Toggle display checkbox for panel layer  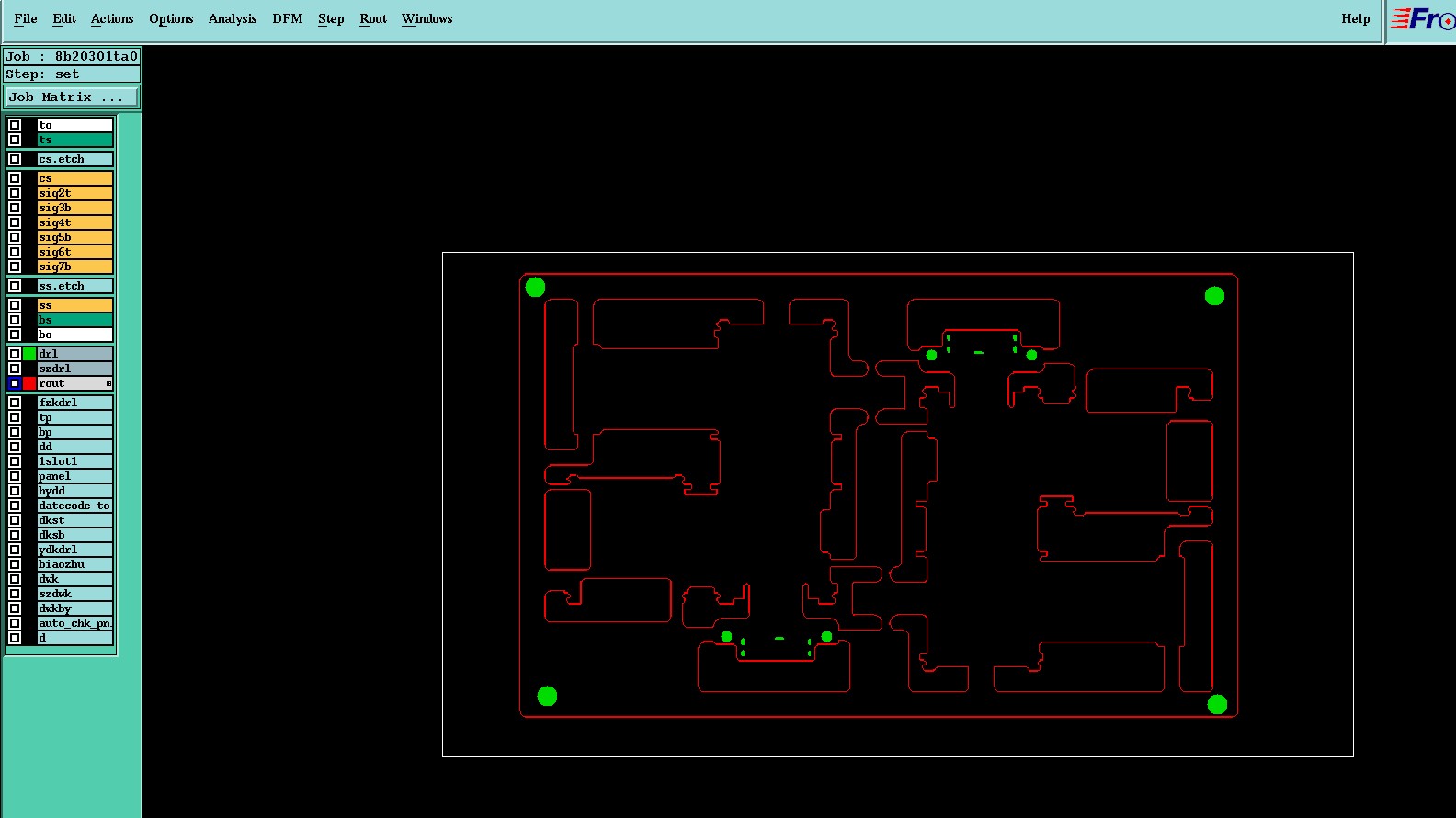(x=15, y=476)
